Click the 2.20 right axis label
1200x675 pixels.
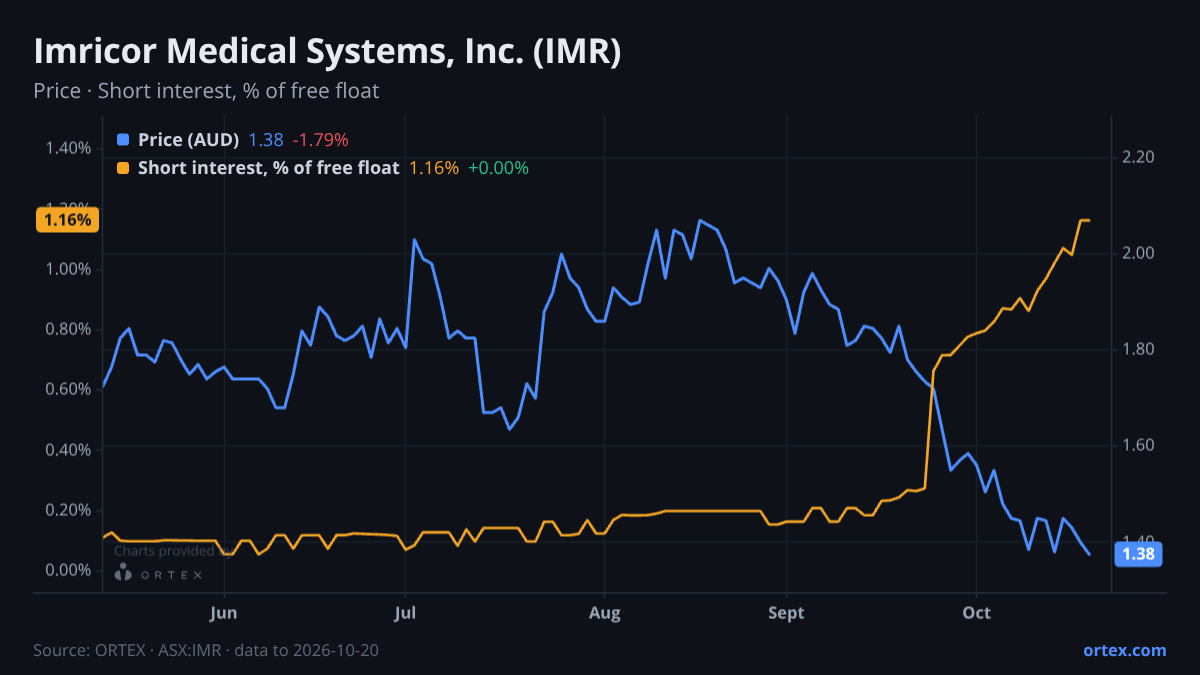click(1139, 157)
